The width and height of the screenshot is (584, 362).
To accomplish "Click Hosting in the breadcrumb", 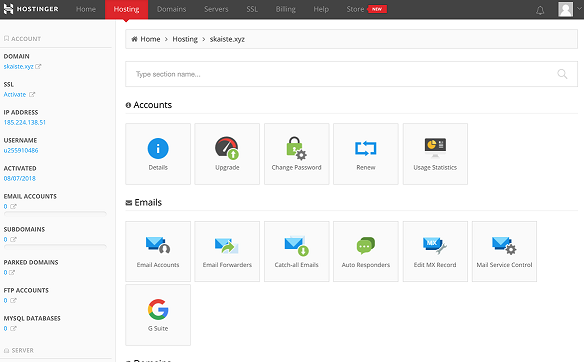I will pyautogui.click(x=185, y=39).
